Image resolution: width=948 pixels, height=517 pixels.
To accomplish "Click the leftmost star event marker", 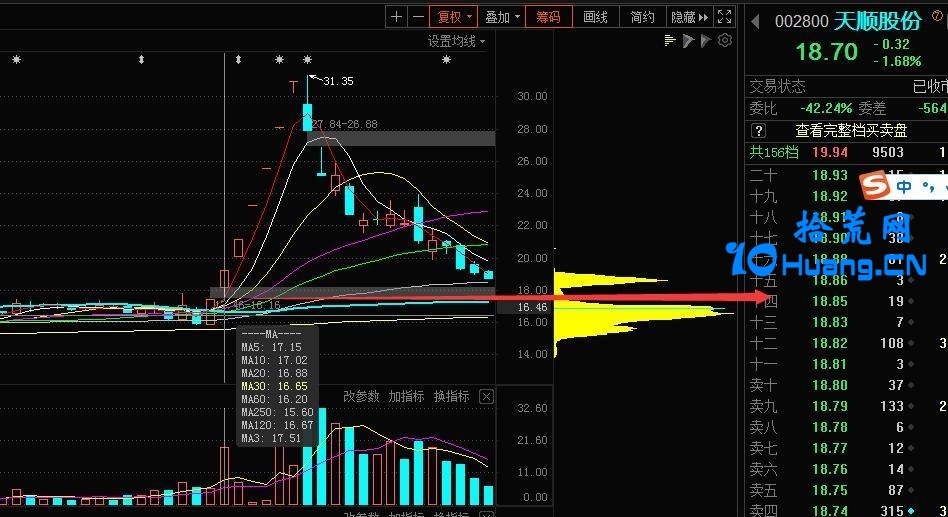I will (16, 60).
